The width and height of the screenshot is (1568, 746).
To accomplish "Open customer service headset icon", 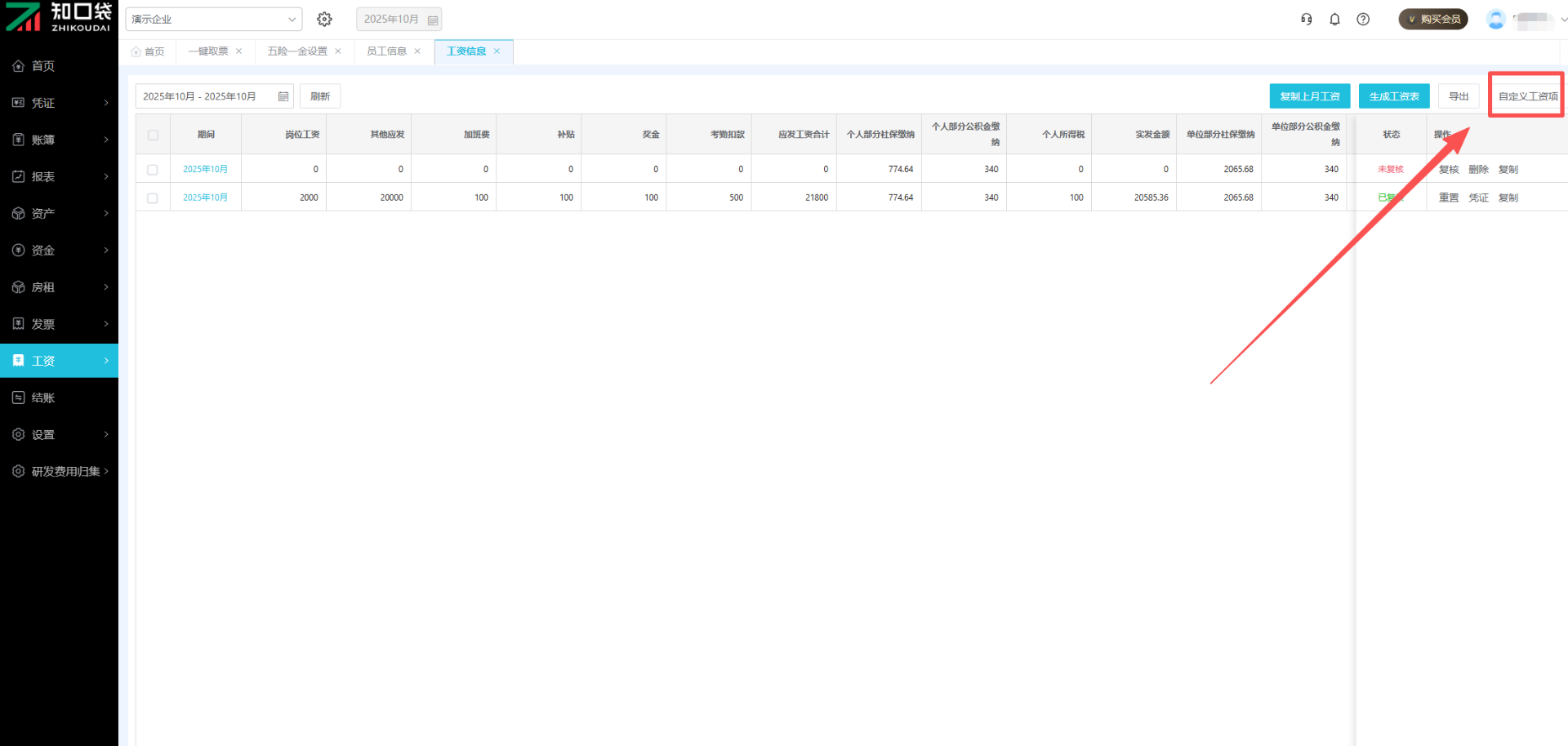I will [x=1307, y=19].
